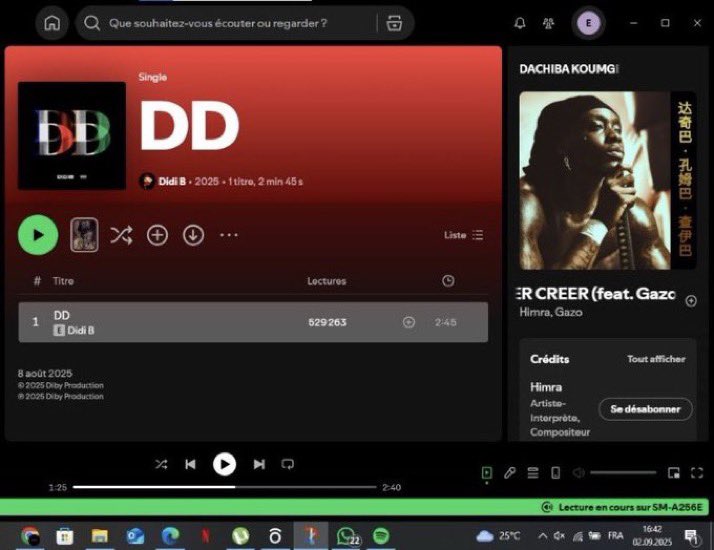714x550 pixels.
Task: Open Chrome from the taskbar
Action: (x=30, y=536)
